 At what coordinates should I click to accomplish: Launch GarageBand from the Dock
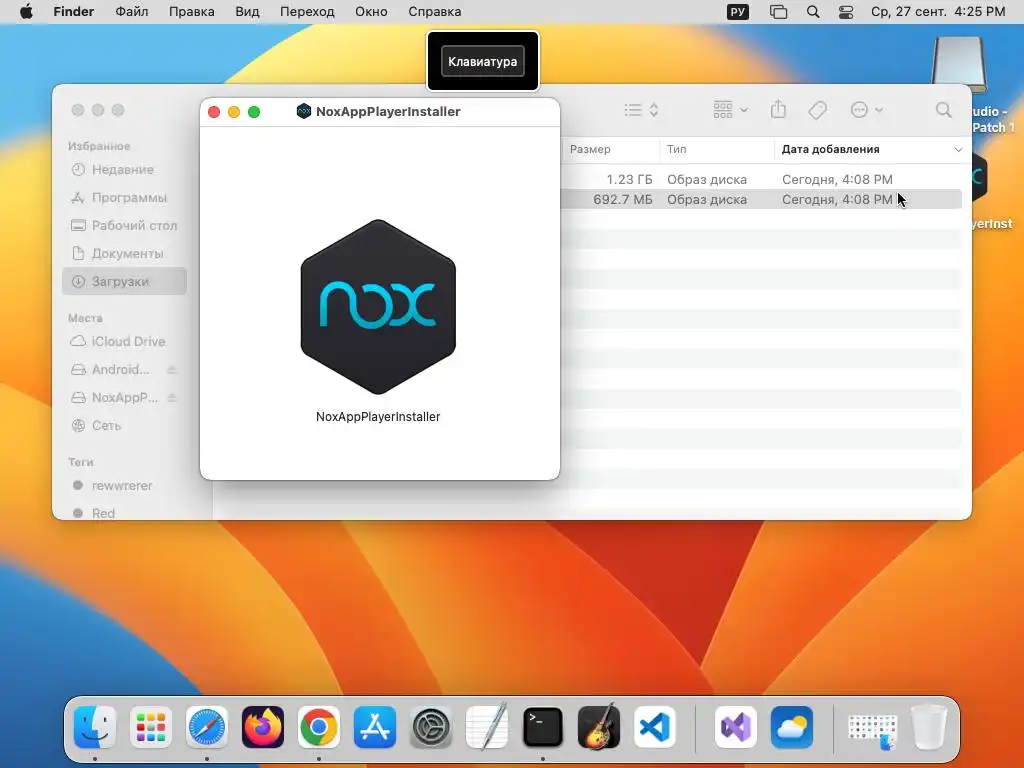[x=599, y=726]
